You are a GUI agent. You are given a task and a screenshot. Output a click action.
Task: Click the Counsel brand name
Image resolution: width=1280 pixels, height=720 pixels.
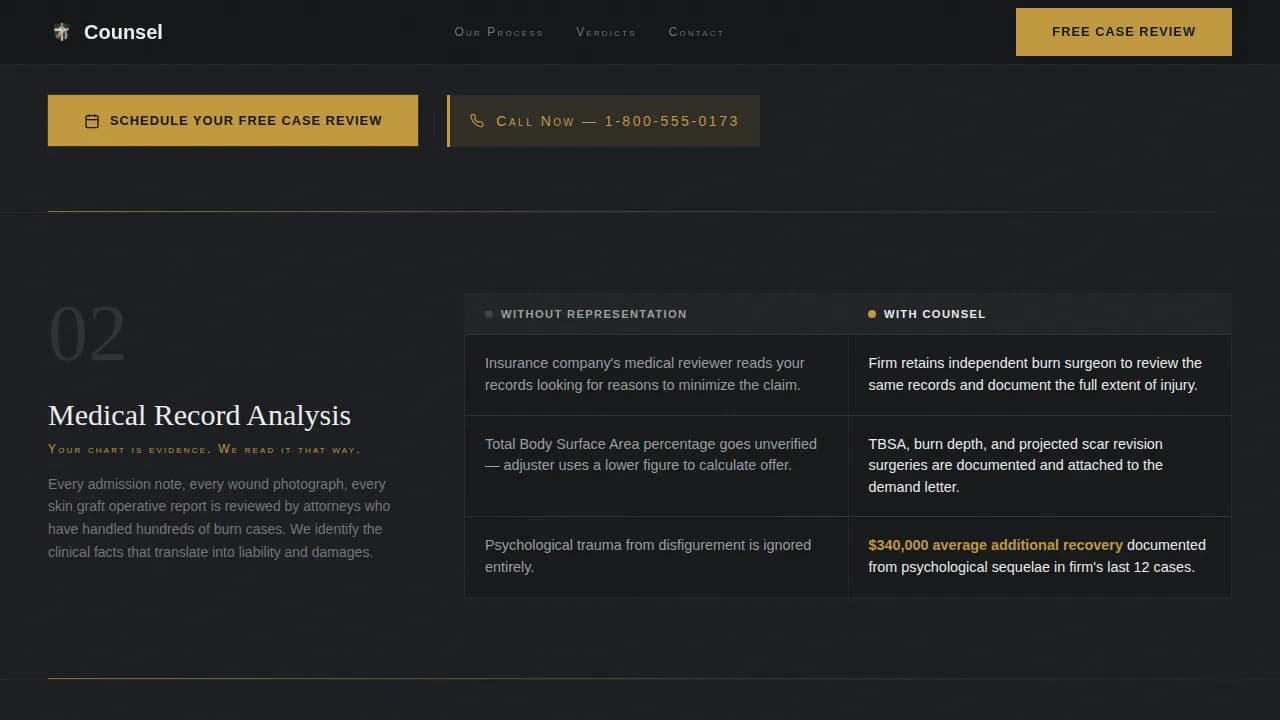pos(123,31)
